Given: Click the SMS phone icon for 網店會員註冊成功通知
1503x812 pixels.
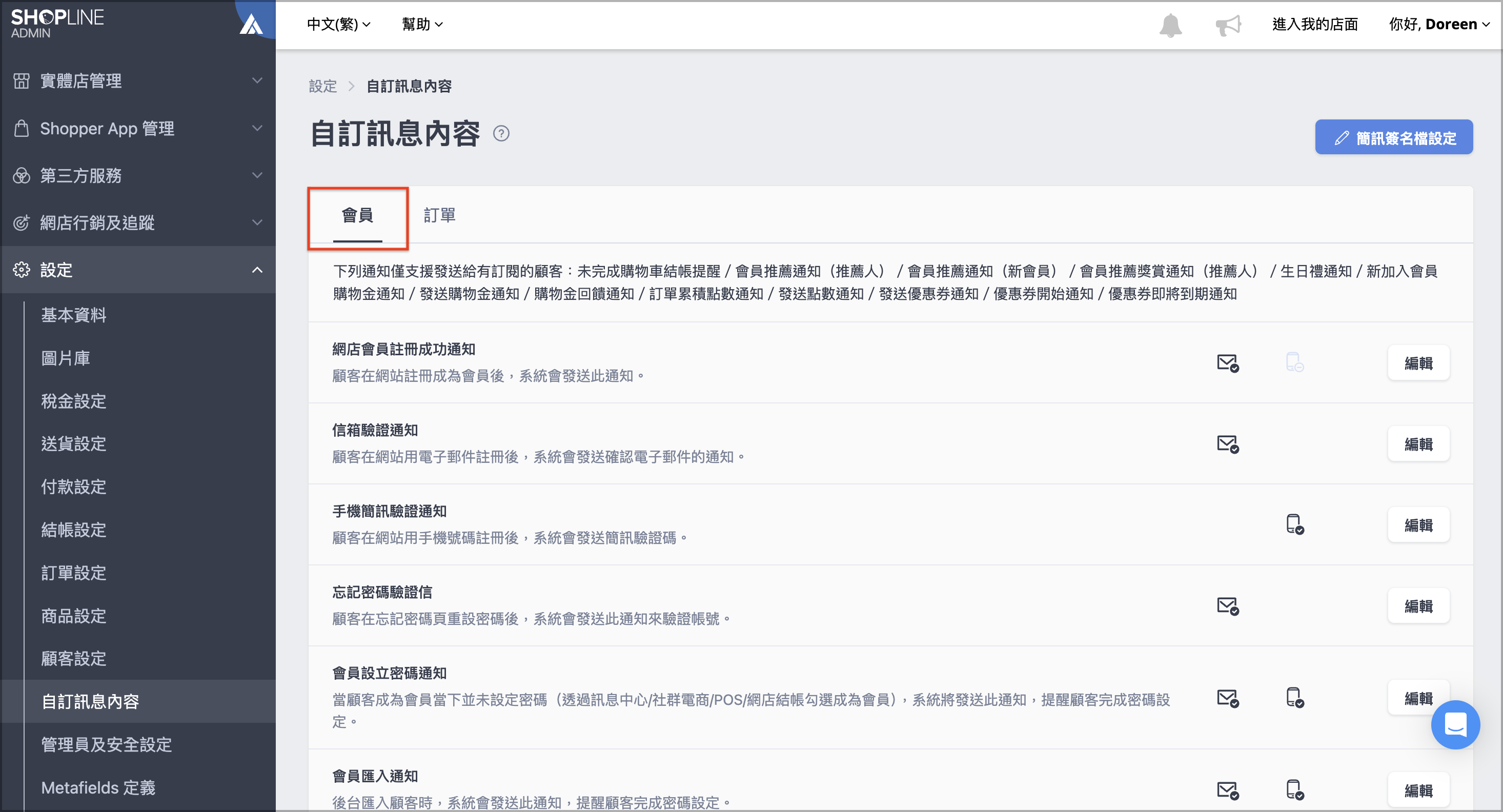Looking at the screenshot, I should coord(1295,362).
